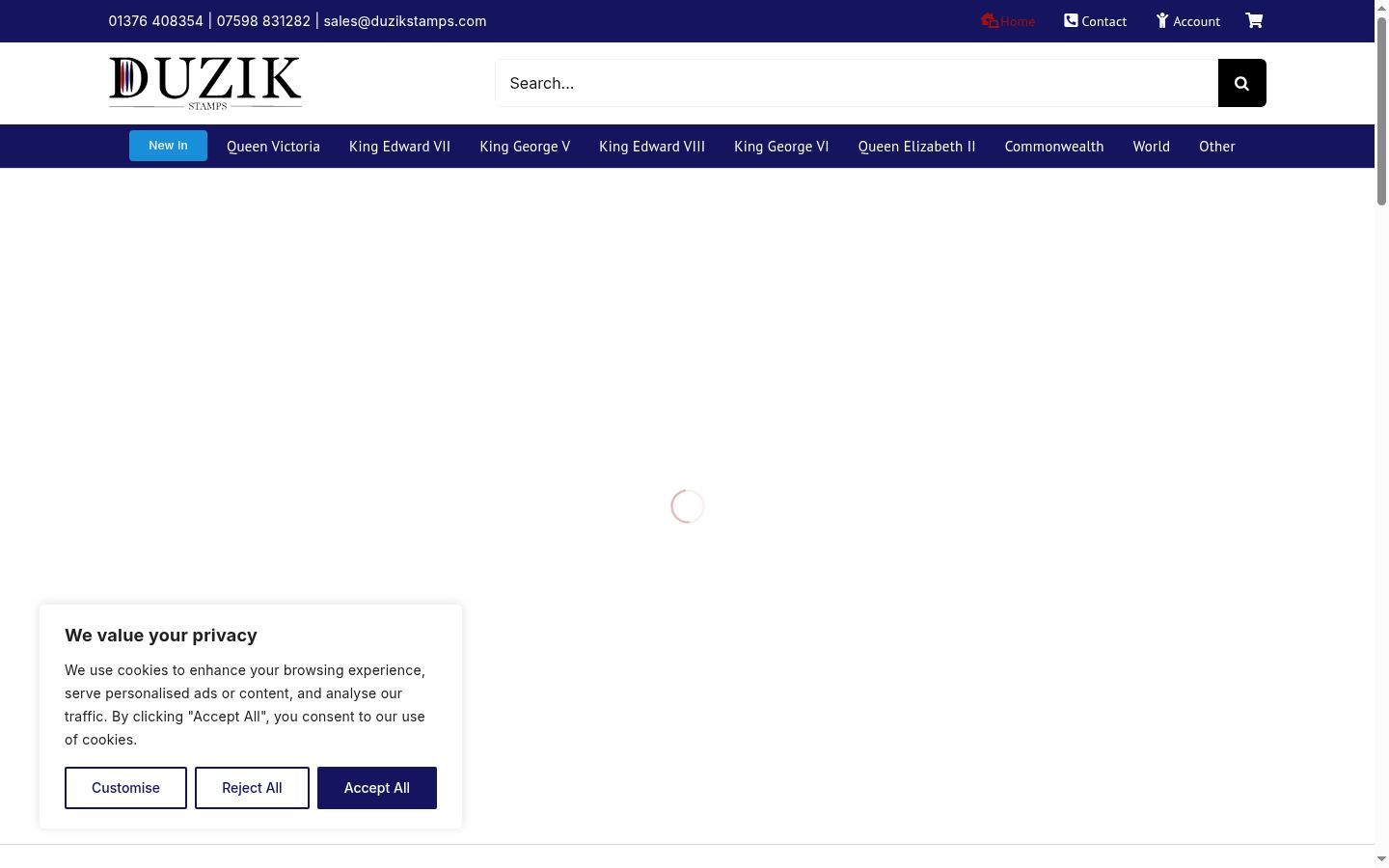This screenshot has width=1389, height=868.
Task: Open the King Edward VIII menu
Action: (652, 147)
